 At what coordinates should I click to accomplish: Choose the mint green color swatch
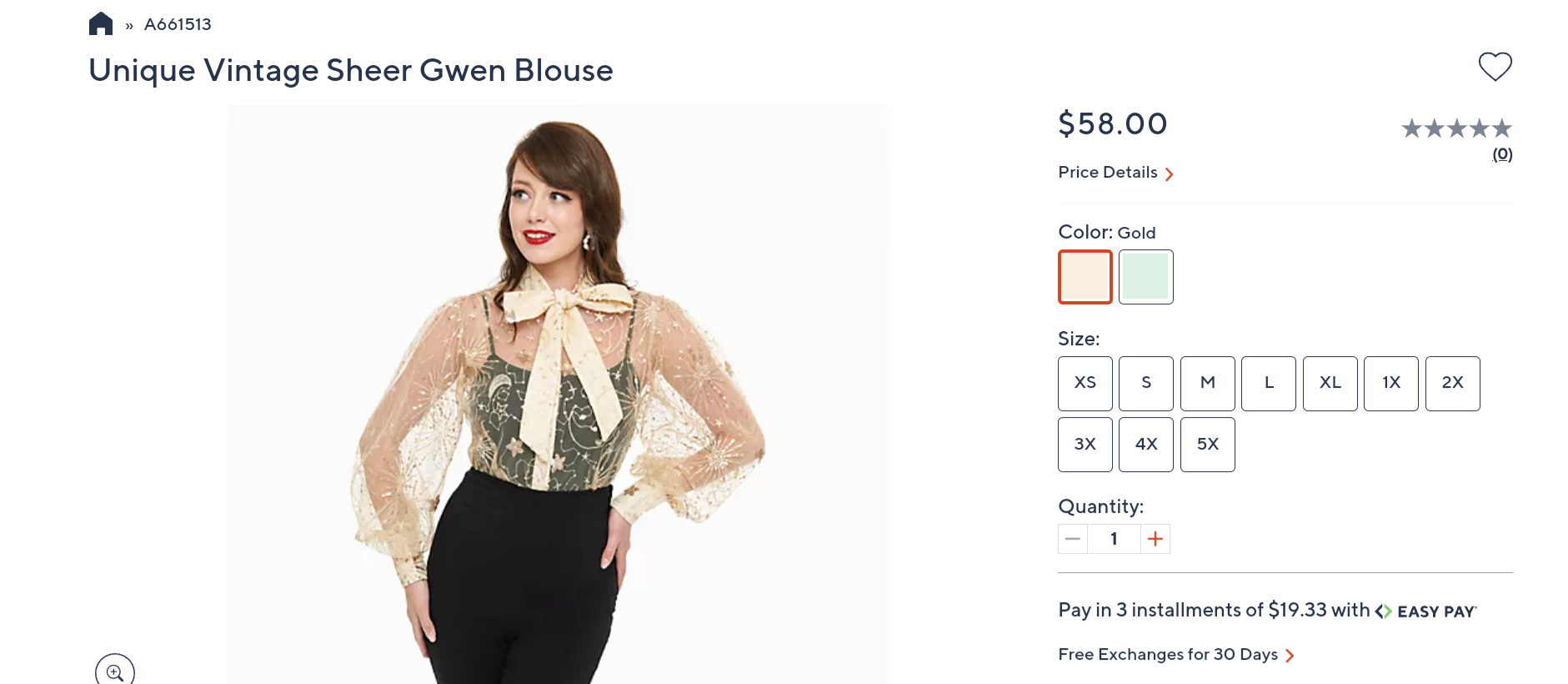1146,277
